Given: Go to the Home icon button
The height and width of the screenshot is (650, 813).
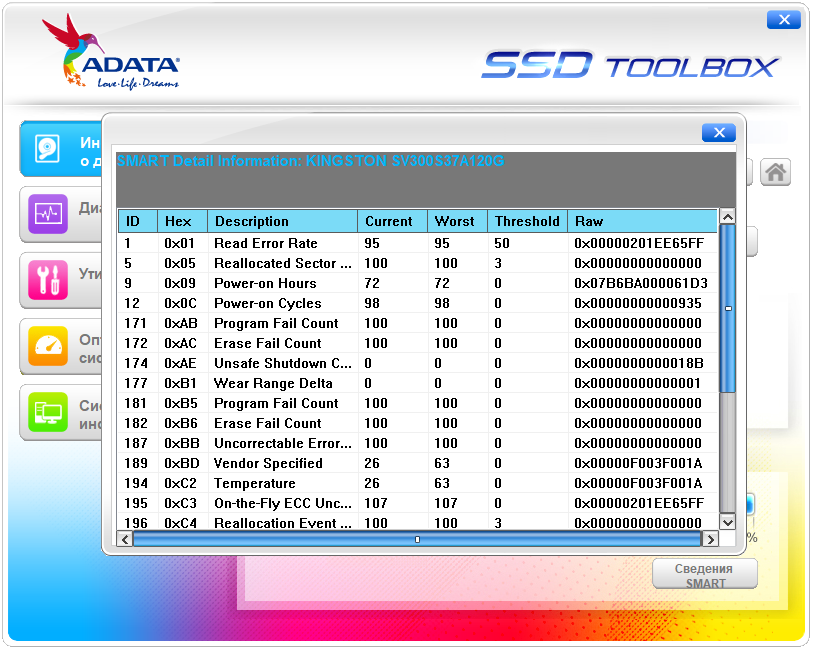Looking at the screenshot, I should (x=775, y=172).
